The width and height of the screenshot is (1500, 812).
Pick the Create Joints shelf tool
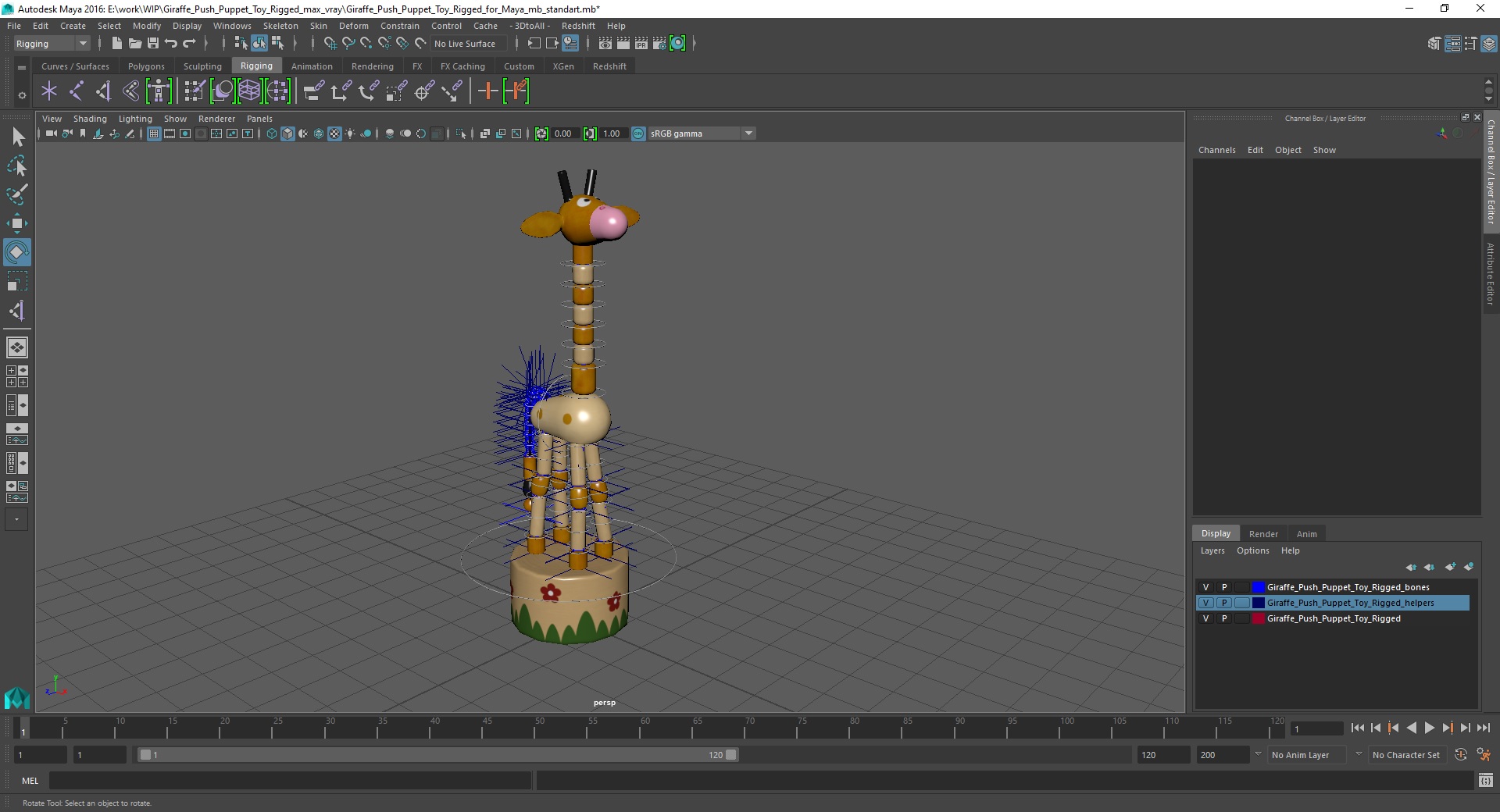(77, 91)
